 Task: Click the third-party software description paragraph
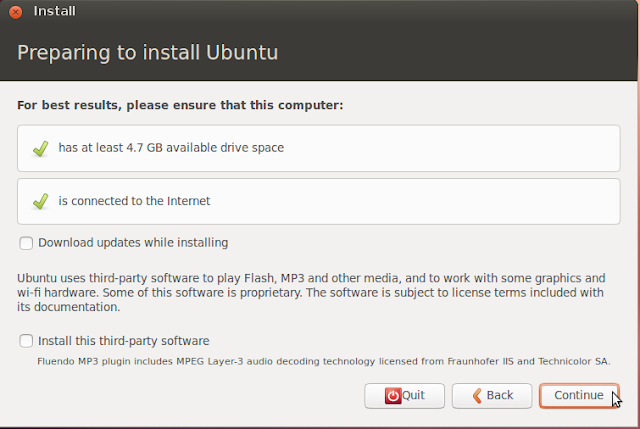[312, 292]
